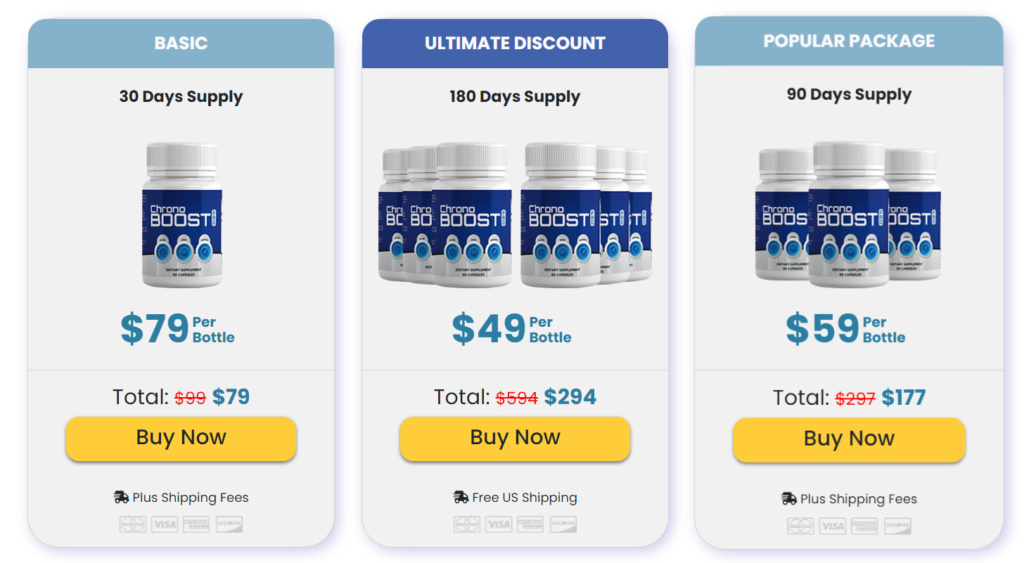Click the Visa icon in the Basic card
1024x563 pixels.
coord(165,524)
